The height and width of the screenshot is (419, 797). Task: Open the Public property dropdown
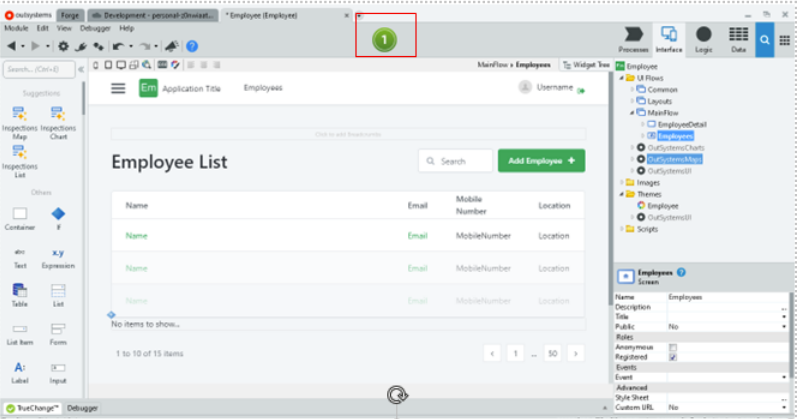tap(784, 327)
